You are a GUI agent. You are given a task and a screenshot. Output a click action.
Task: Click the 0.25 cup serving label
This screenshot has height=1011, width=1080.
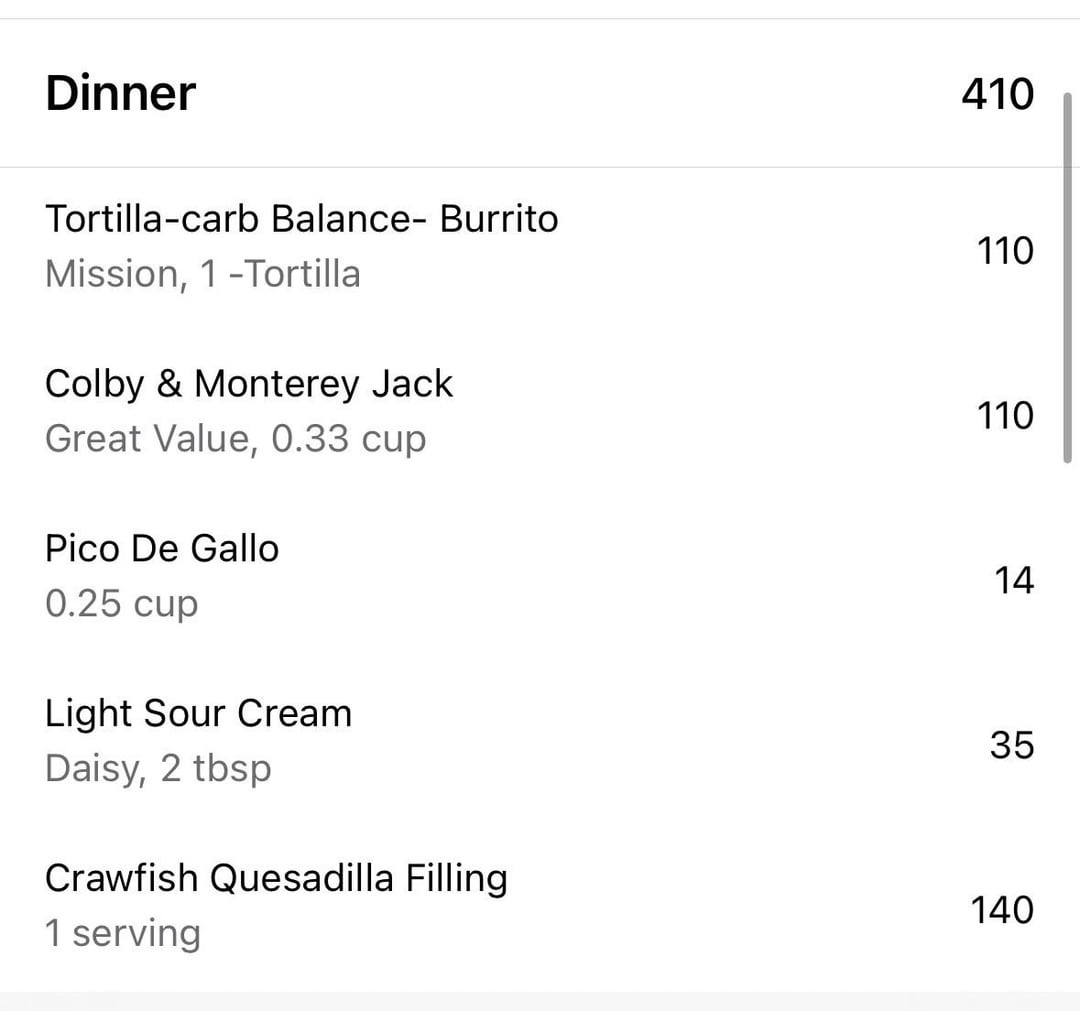click(x=121, y=603)
